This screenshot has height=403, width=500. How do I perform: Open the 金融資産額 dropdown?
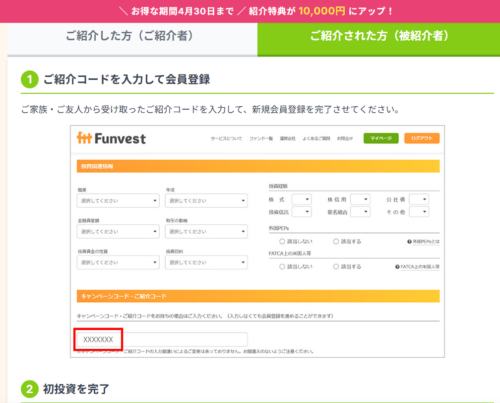click(118, 231)
